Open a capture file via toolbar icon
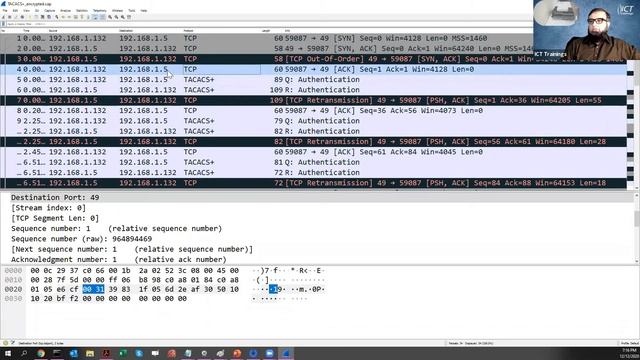Image resolution: width=640 pixels, height=360 pixels. [x=30, y=17]
